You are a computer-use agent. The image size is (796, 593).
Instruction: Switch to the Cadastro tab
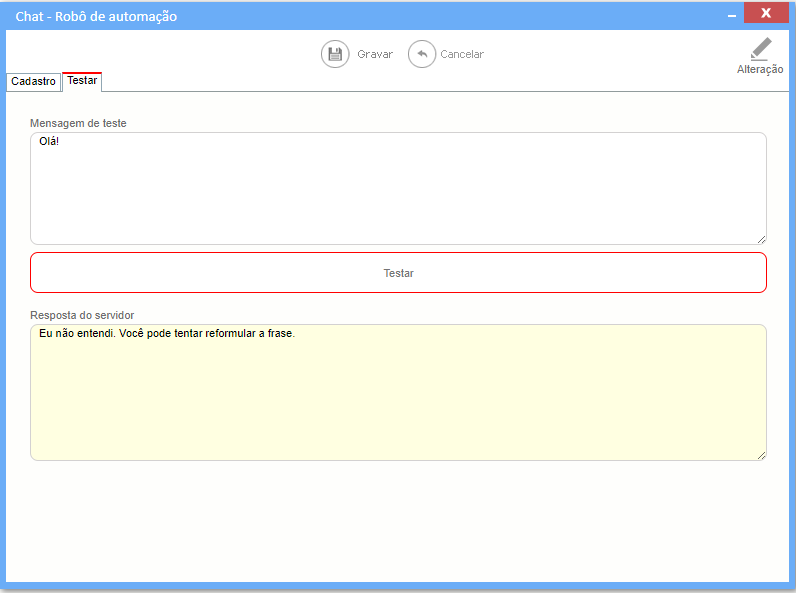(x=34, y=81)
